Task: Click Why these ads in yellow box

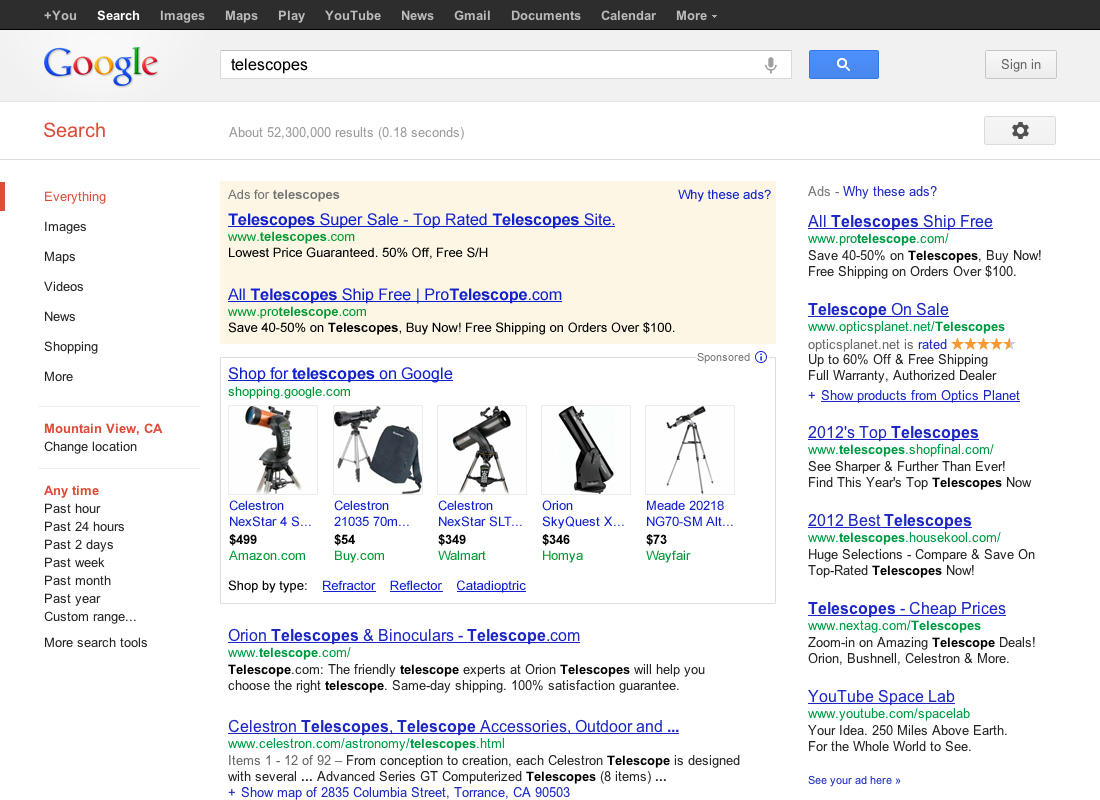Action: [724, 194]
